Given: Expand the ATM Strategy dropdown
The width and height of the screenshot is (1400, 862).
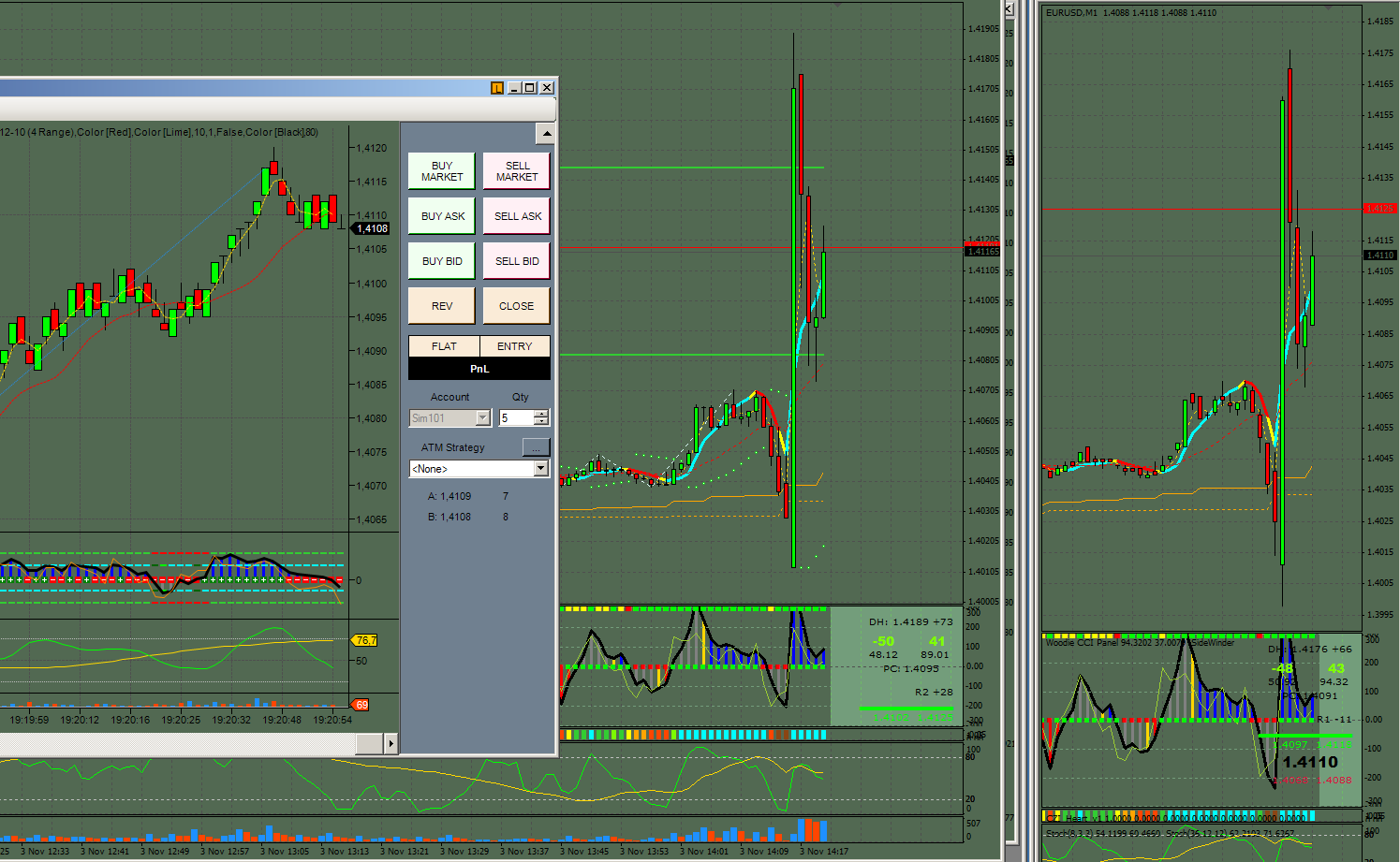Looking at the screenshot, I should point(540,469).
